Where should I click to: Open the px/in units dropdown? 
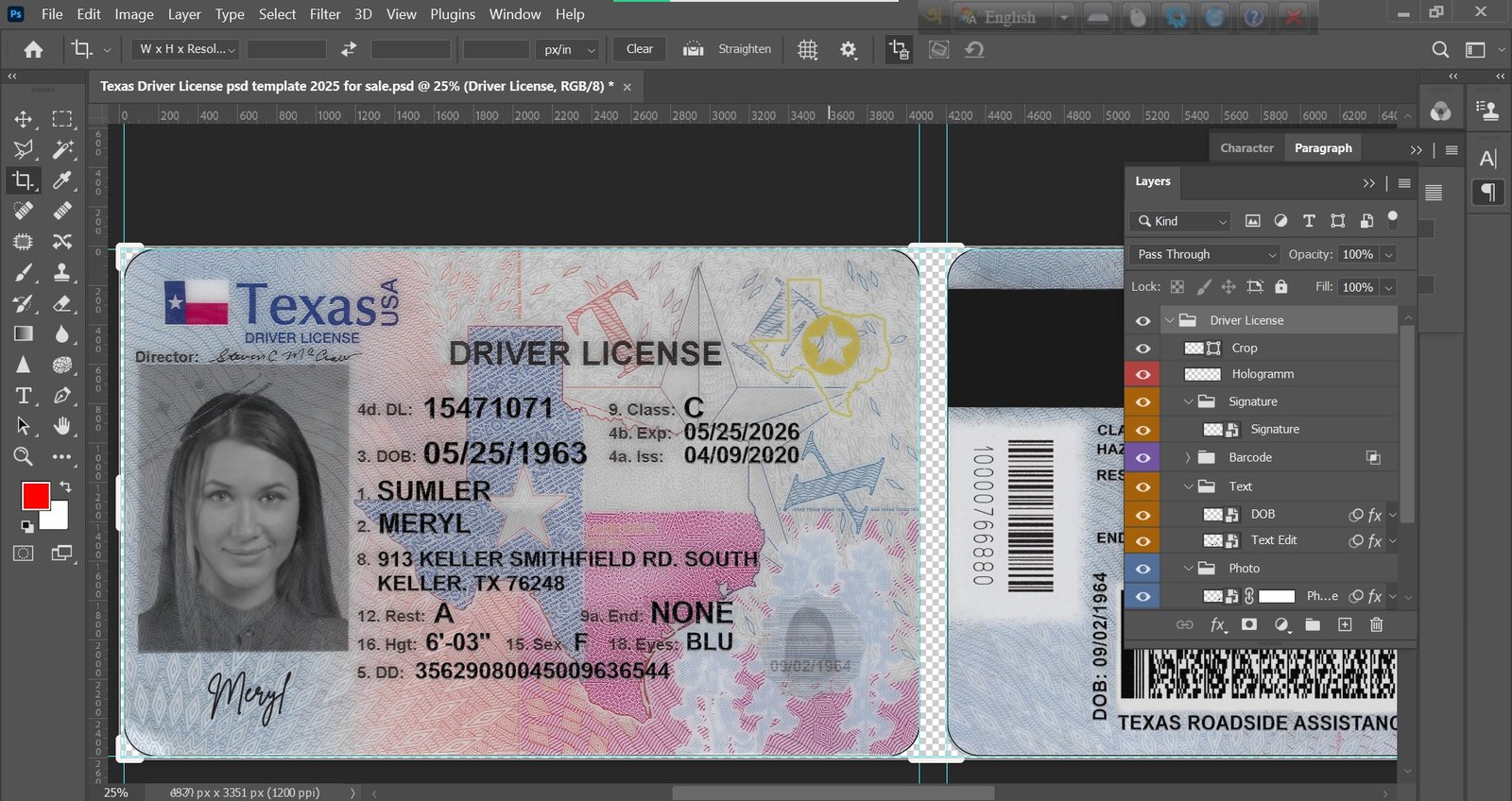[x=568, y=49]
